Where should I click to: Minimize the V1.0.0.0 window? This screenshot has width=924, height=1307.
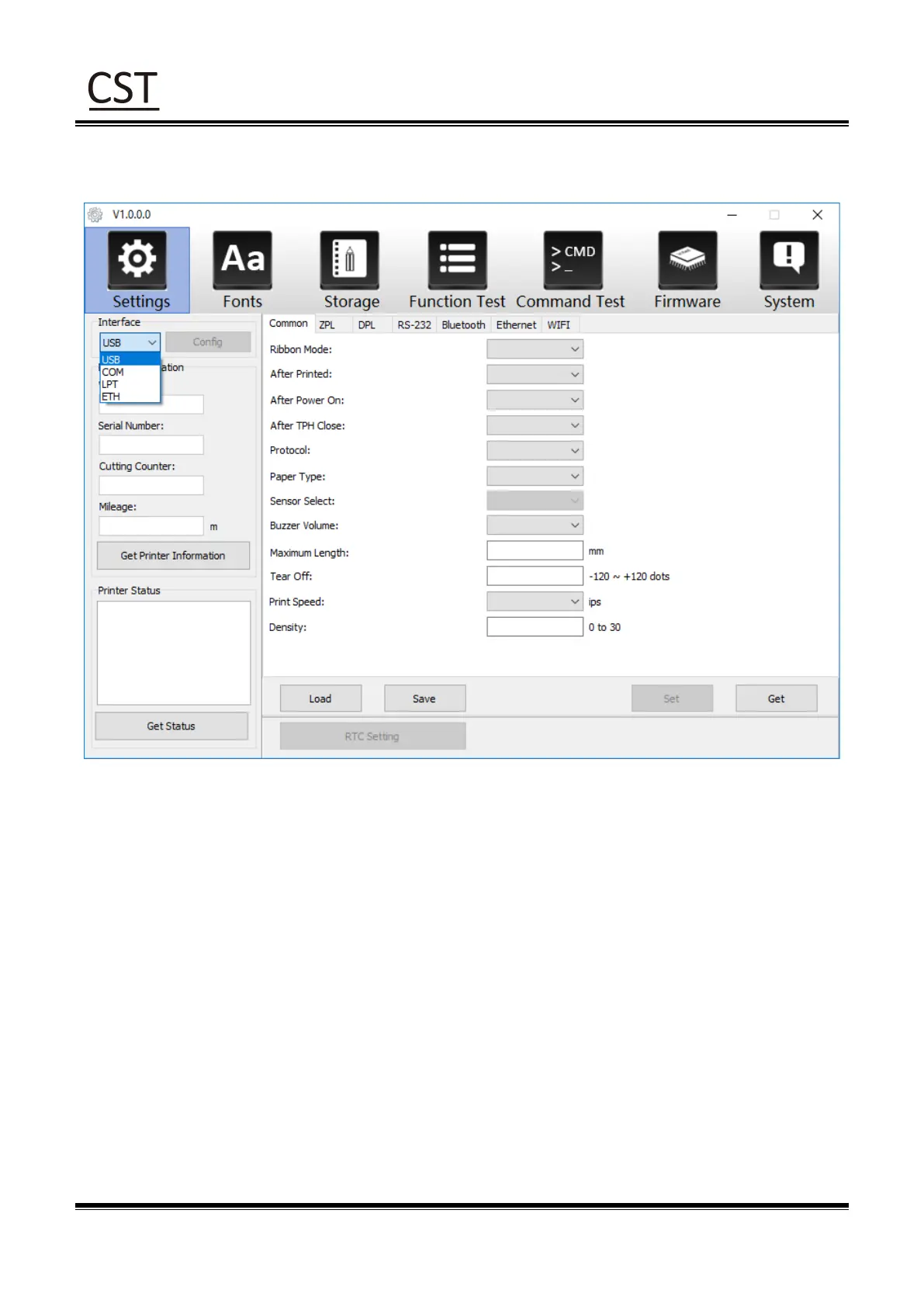tap(732, 215)
